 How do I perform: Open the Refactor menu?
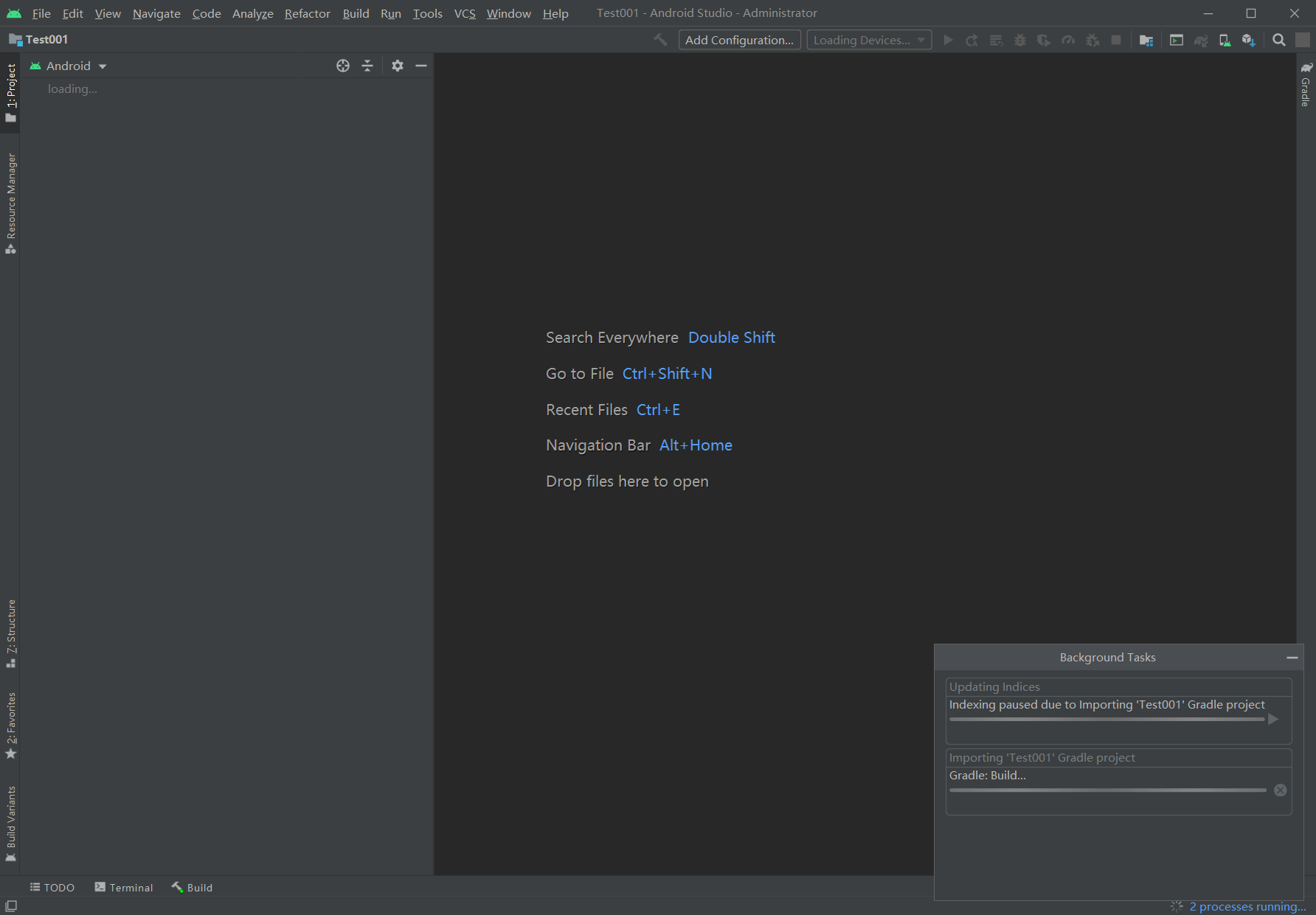(x=308, y=13)
